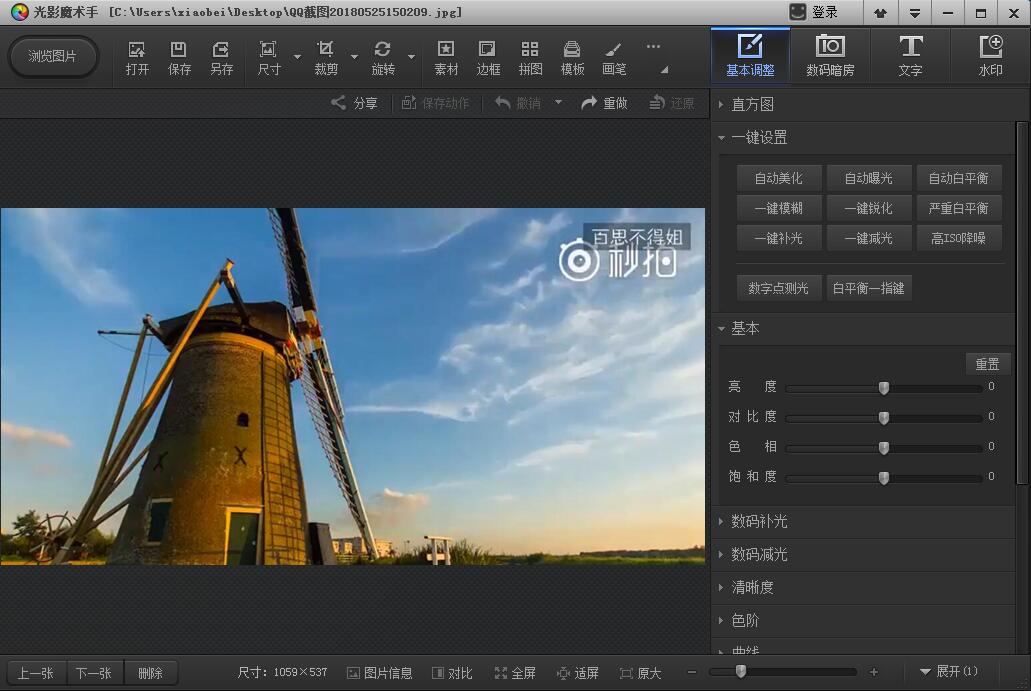Switch to the Digital Darkroom (数码暗房) tab
Viewport: 1031px width, 691px height.
830,56
